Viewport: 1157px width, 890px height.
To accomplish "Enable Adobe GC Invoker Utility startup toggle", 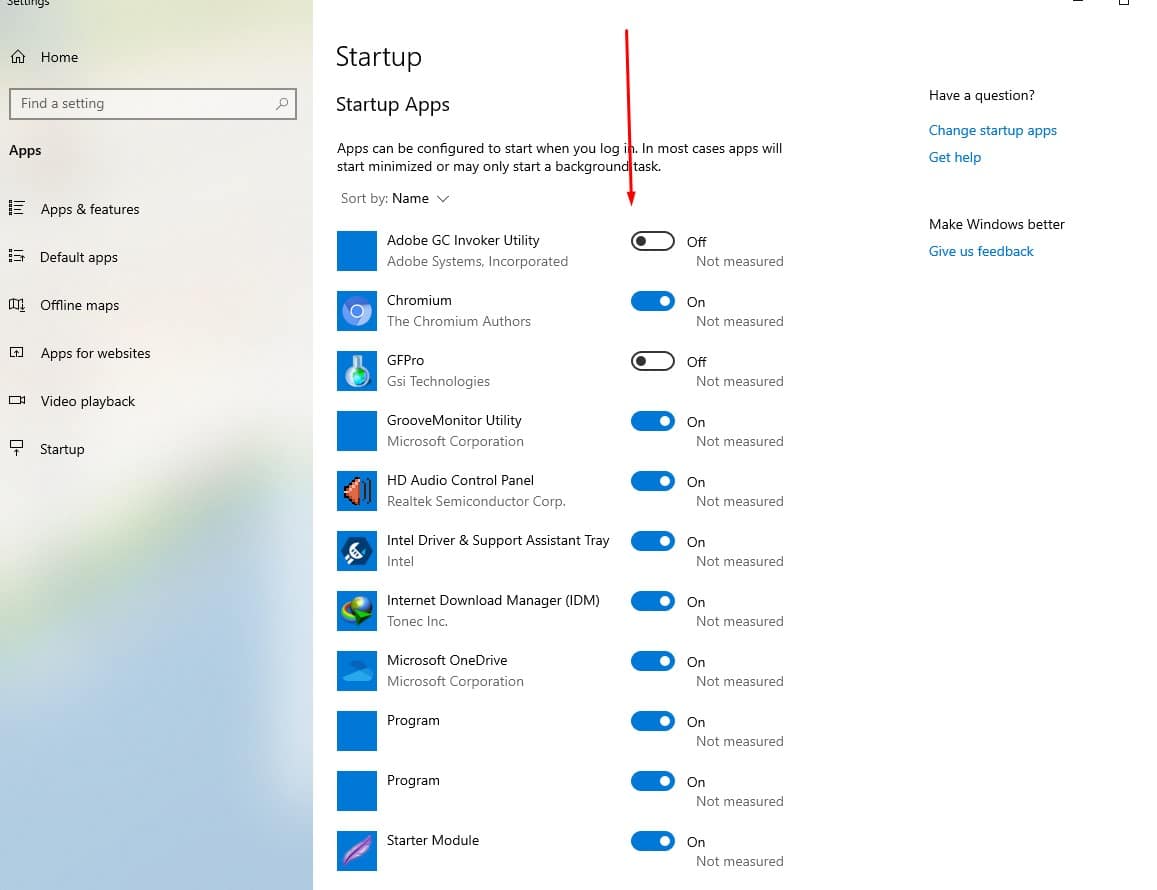I will pos(652,241).
